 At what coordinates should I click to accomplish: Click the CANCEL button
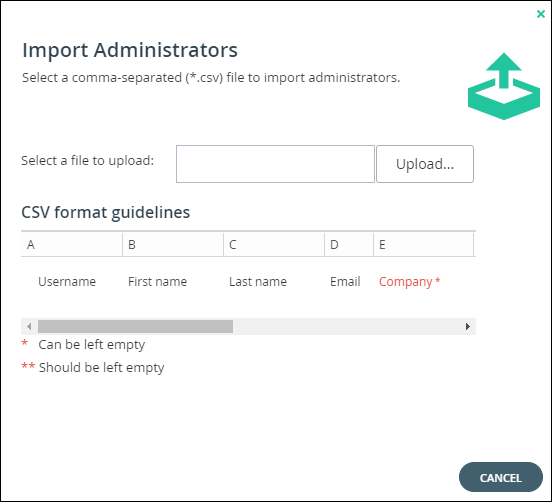coord(501,477)
